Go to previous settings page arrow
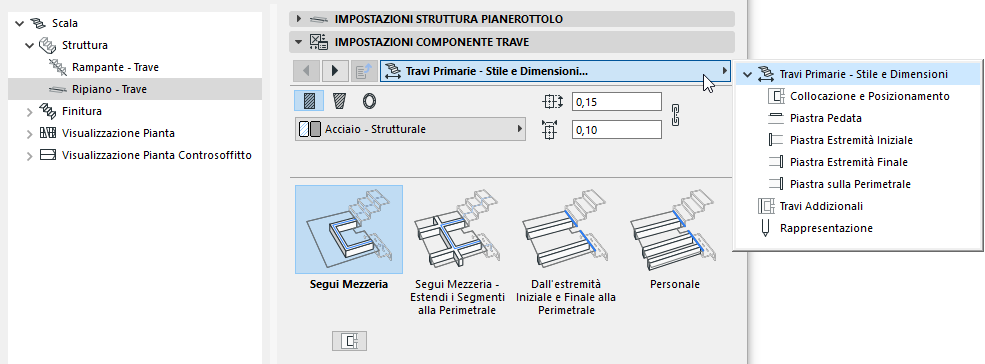 point(308,71)
